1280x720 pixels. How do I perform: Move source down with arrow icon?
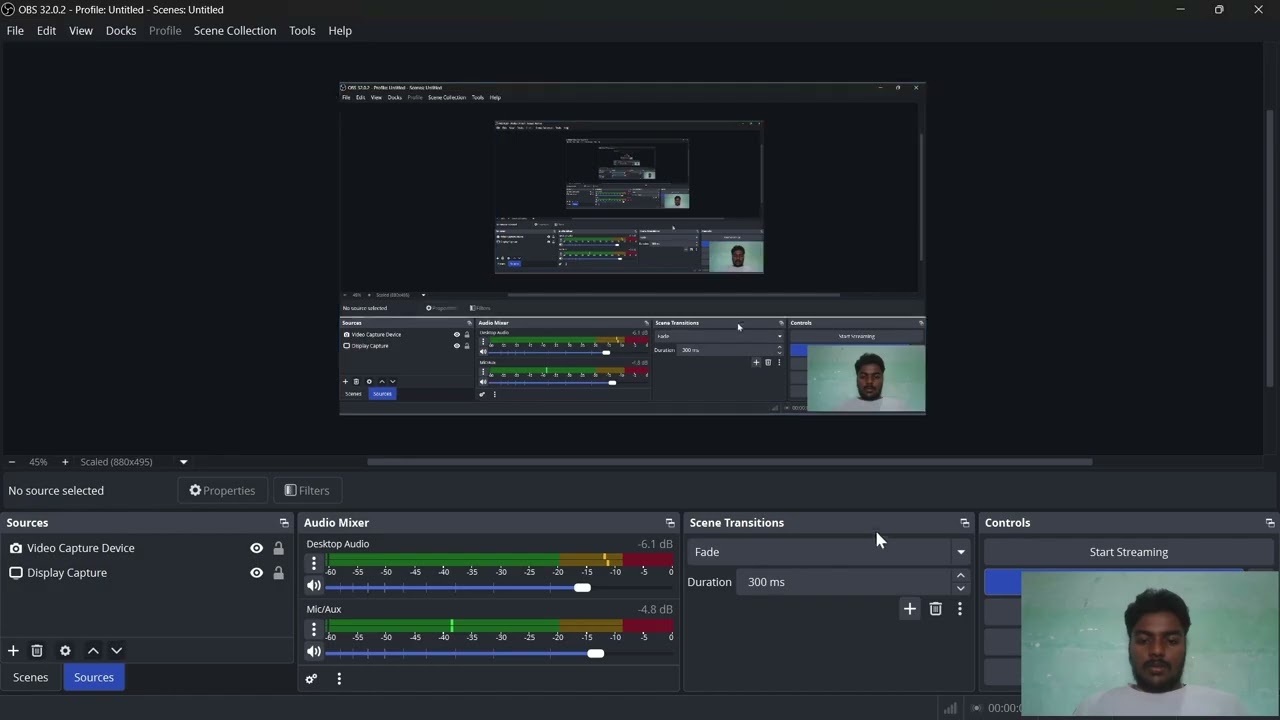116,651
